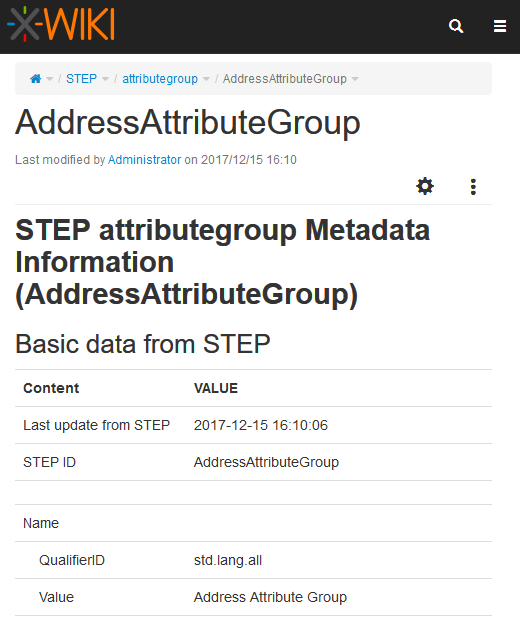
Task: Click the Basic data from STEP heading
Action: [143, 344]
